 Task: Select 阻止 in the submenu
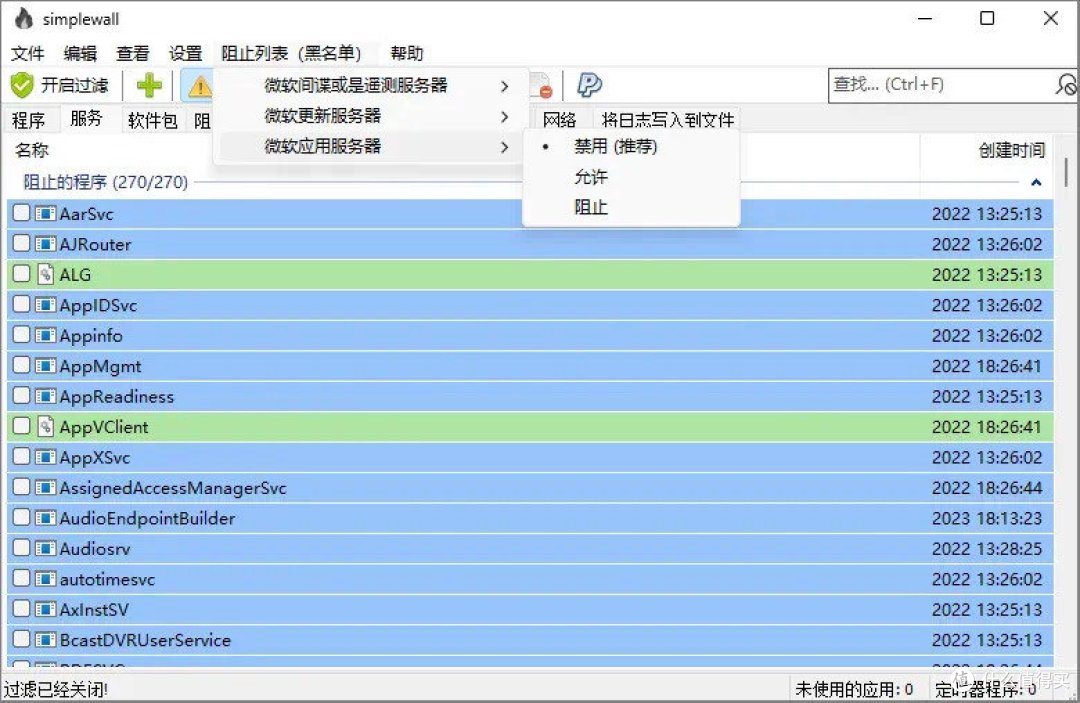[x=591, y=208]
